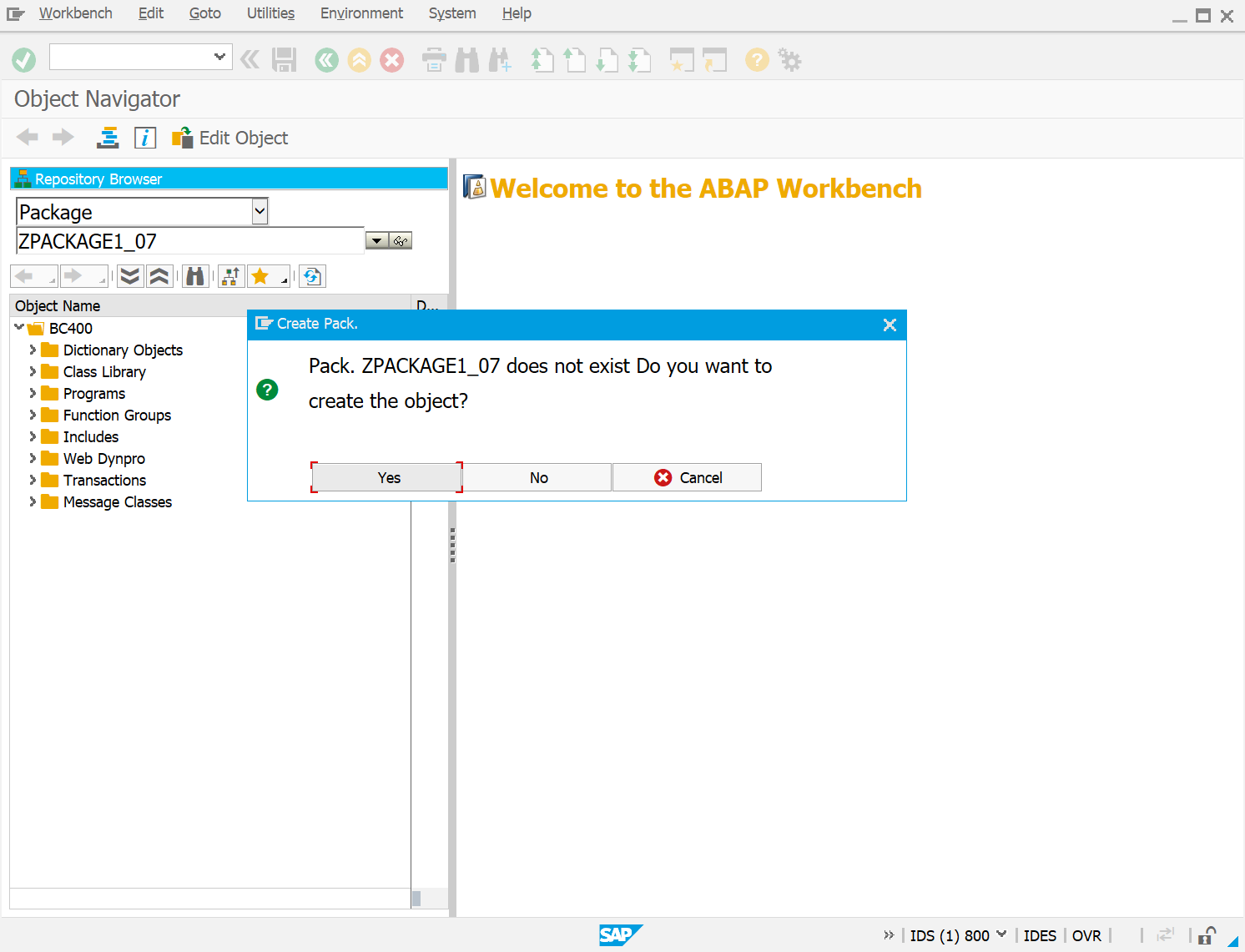Open the Customize Local Layout gear icon
Viewport: 1245px width, 952px height.
[x=789, y=60]
